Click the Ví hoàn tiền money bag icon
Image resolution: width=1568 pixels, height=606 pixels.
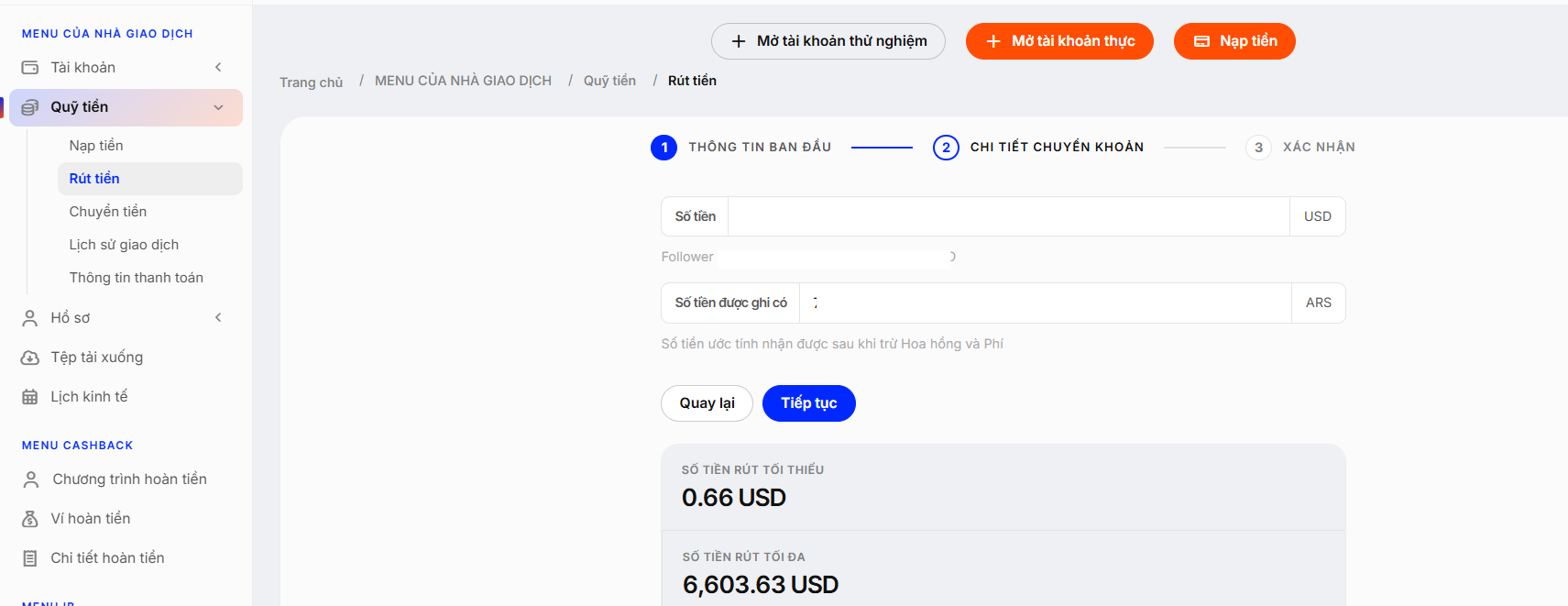30,519
